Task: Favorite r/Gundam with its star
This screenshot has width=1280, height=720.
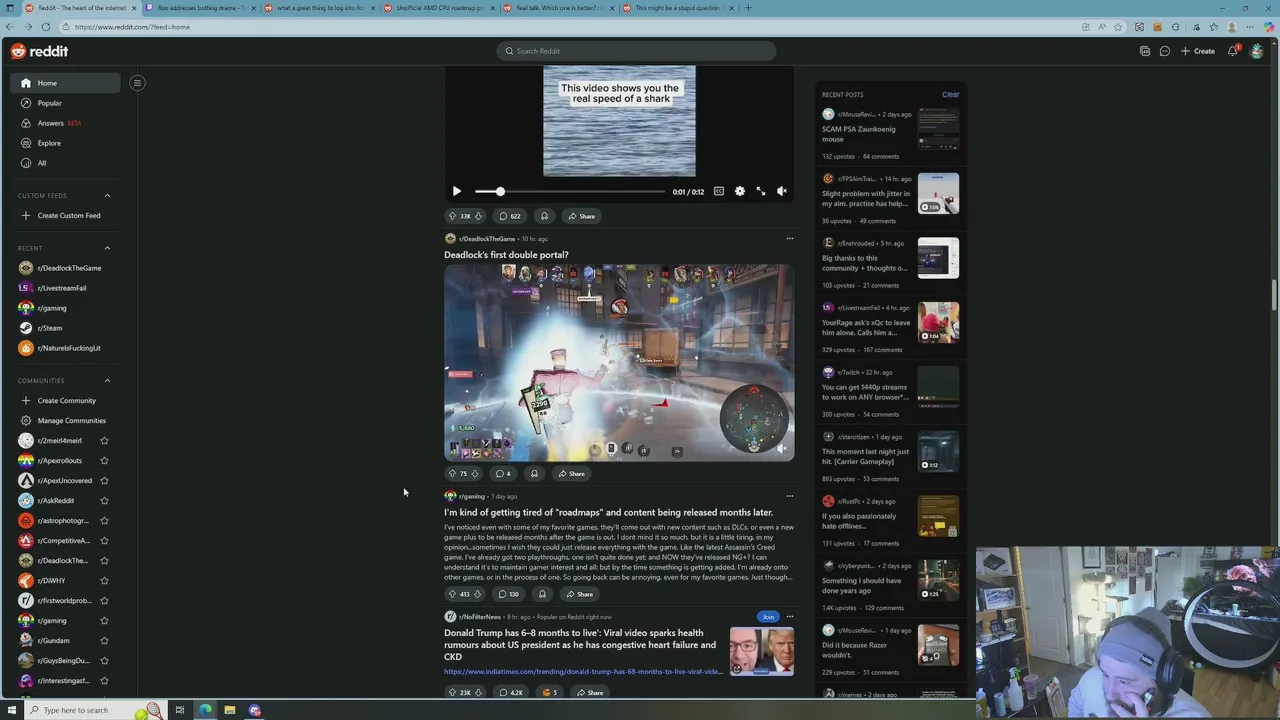Action: (x=104, y=641)
